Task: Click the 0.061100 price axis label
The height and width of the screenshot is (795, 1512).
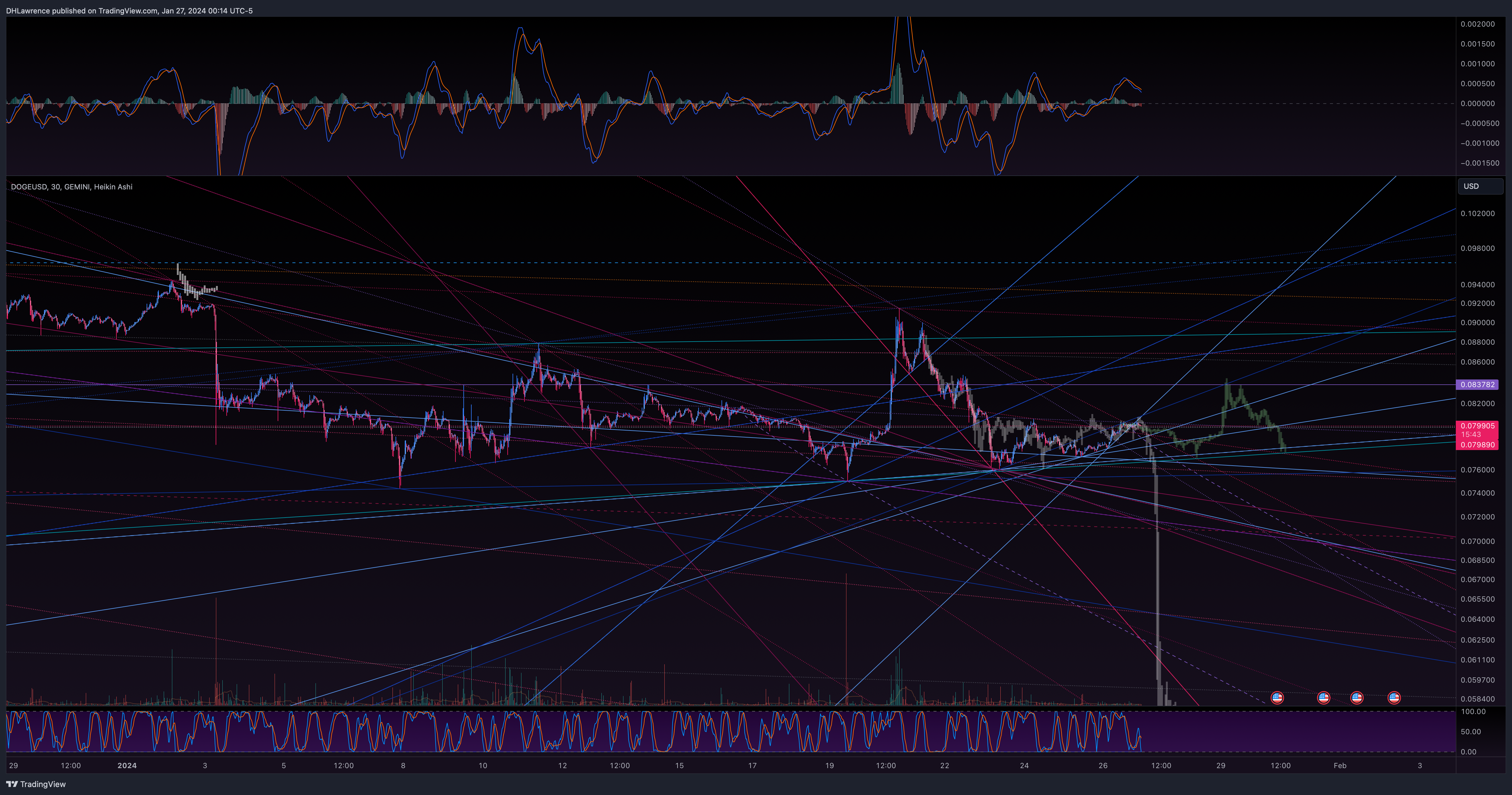Action: 1477,660
